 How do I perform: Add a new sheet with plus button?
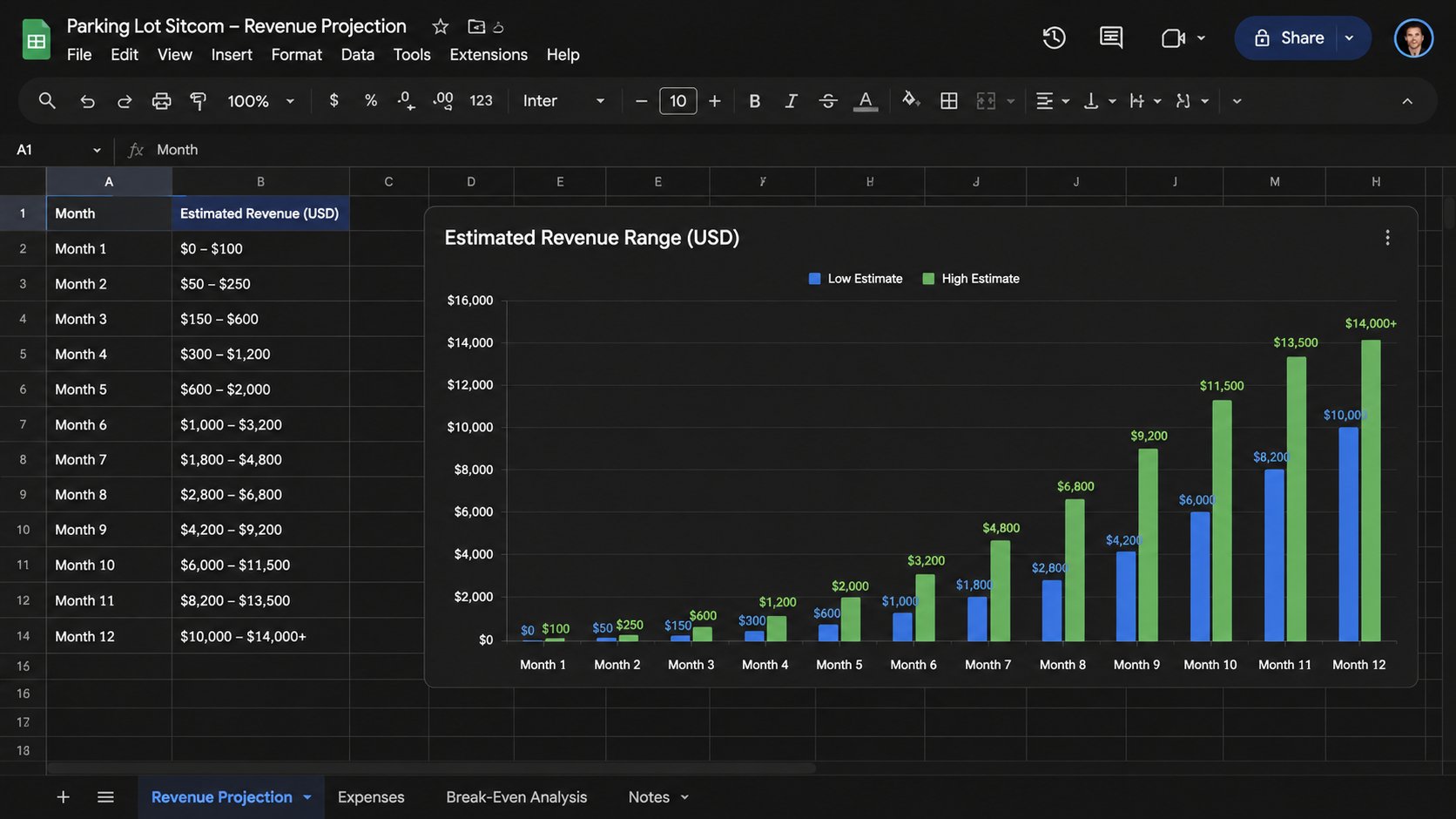pyautogui.click(x=63, y=797)
